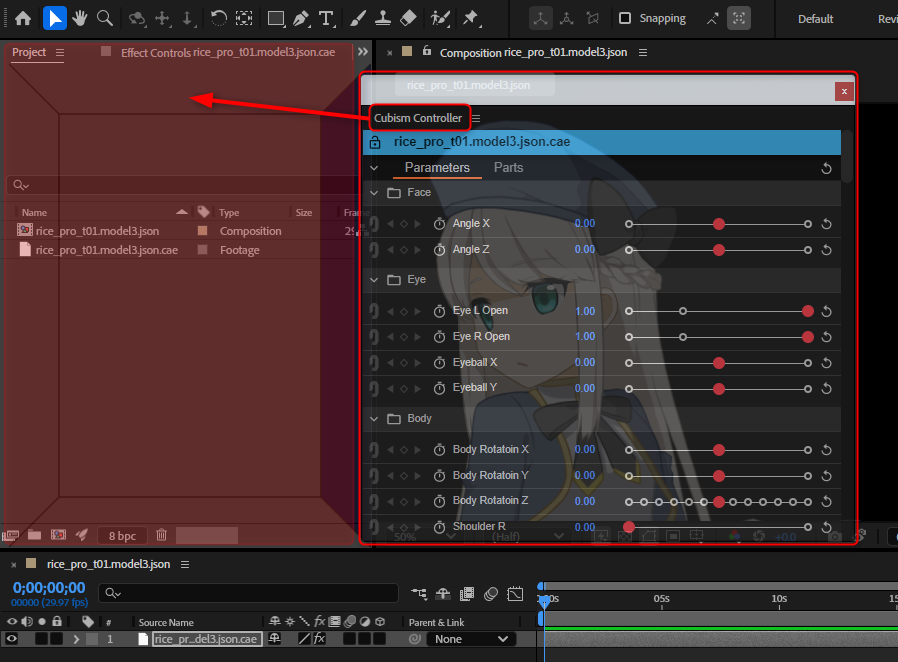Screen dimensions: 898x662
Task: Select the Puppet Pin tool
Action: pos(471,18)
